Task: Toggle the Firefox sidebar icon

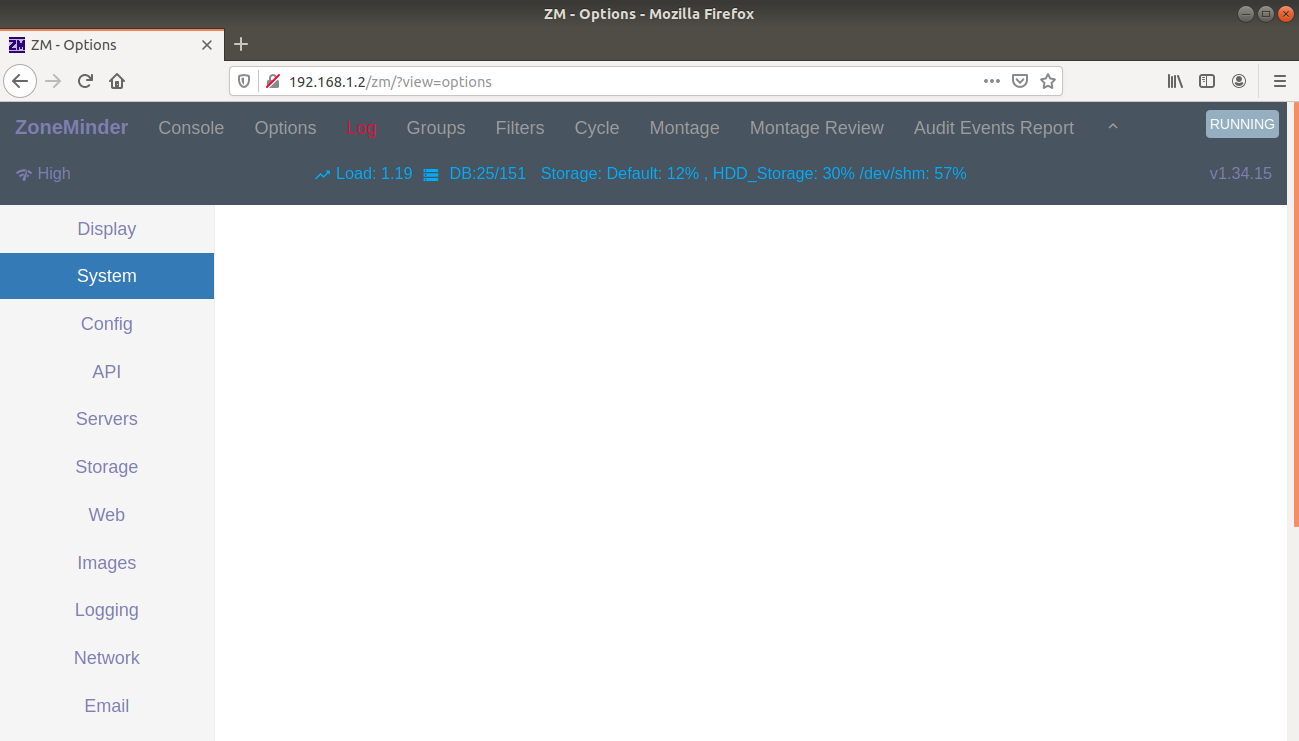Action: (1207, 81)
